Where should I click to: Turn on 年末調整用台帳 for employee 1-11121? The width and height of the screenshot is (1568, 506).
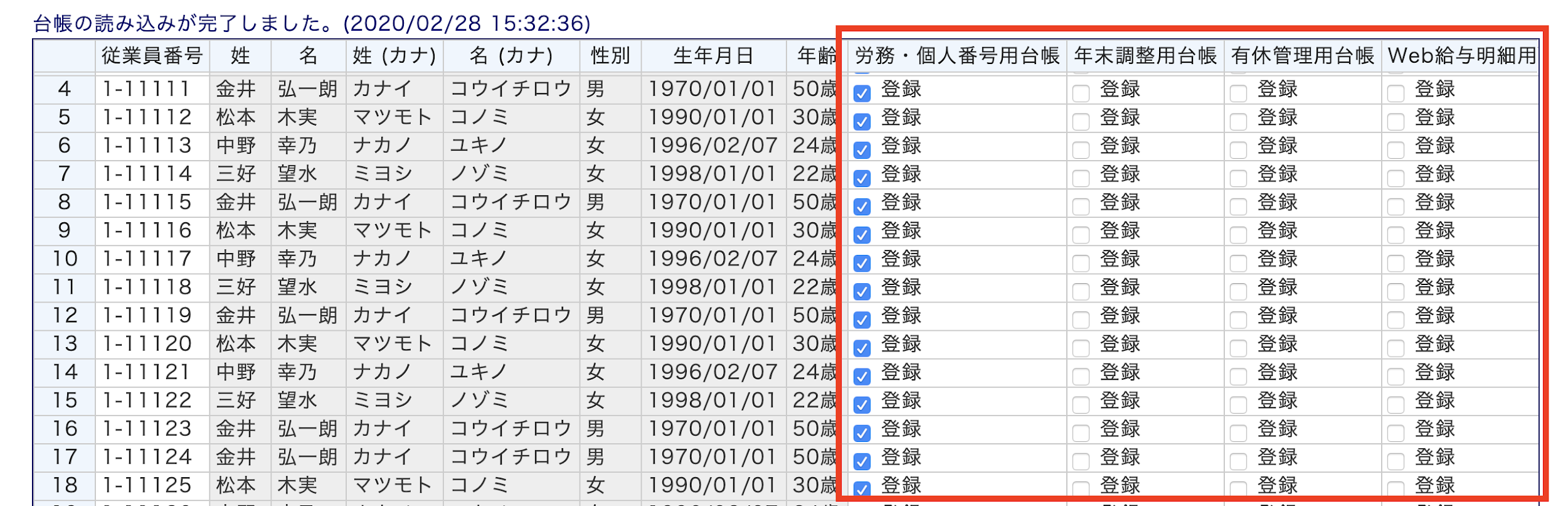pyautogui.click(x=1081, y=377)
